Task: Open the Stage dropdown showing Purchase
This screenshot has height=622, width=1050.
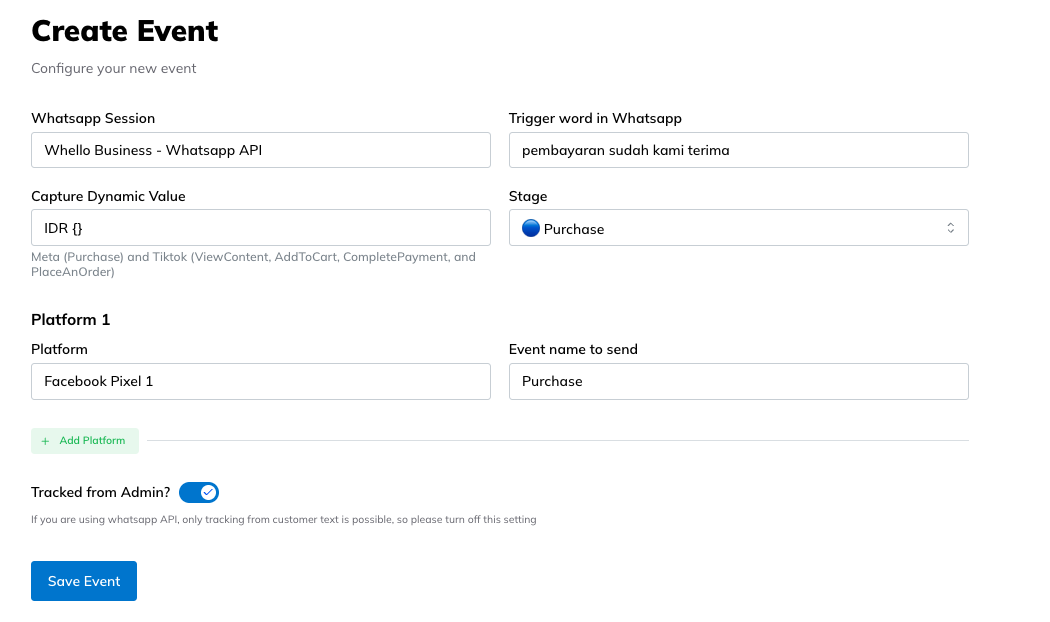Action: (738, 228)
